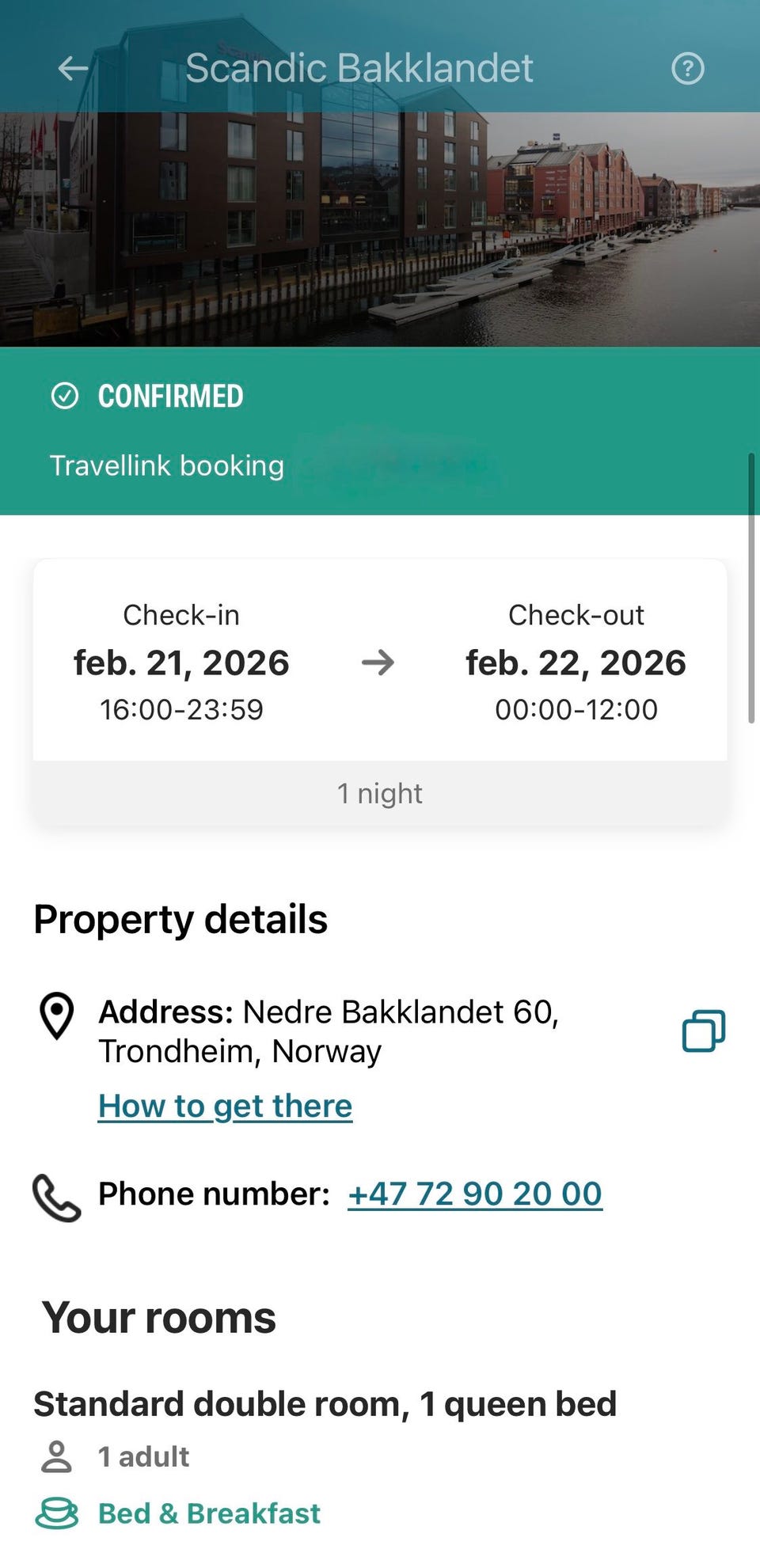Select the check-out date feb. 22, 2026

pyautogui.click(x=576, y=663)
